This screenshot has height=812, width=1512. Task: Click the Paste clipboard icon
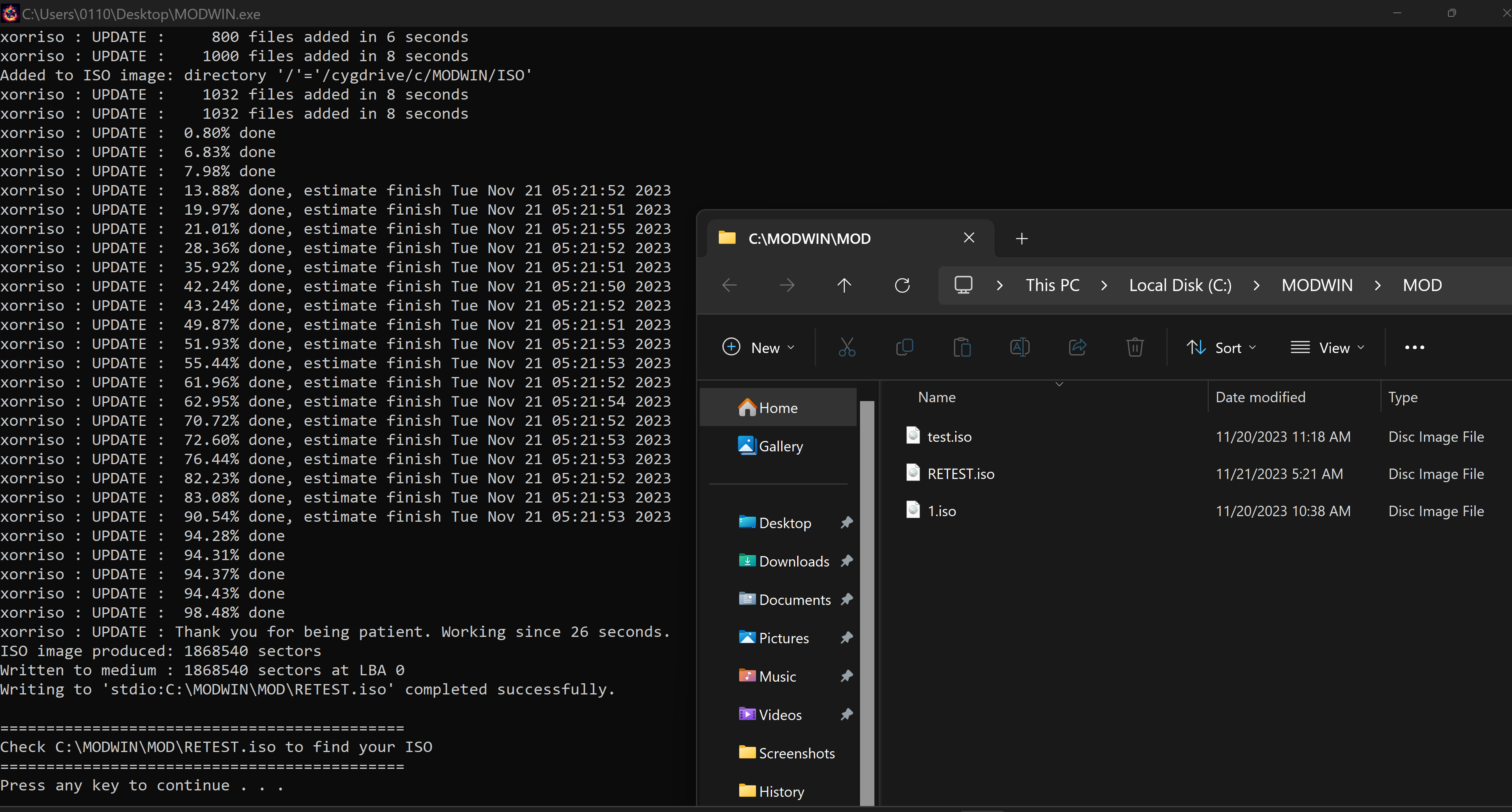click(x=962, y=347)
